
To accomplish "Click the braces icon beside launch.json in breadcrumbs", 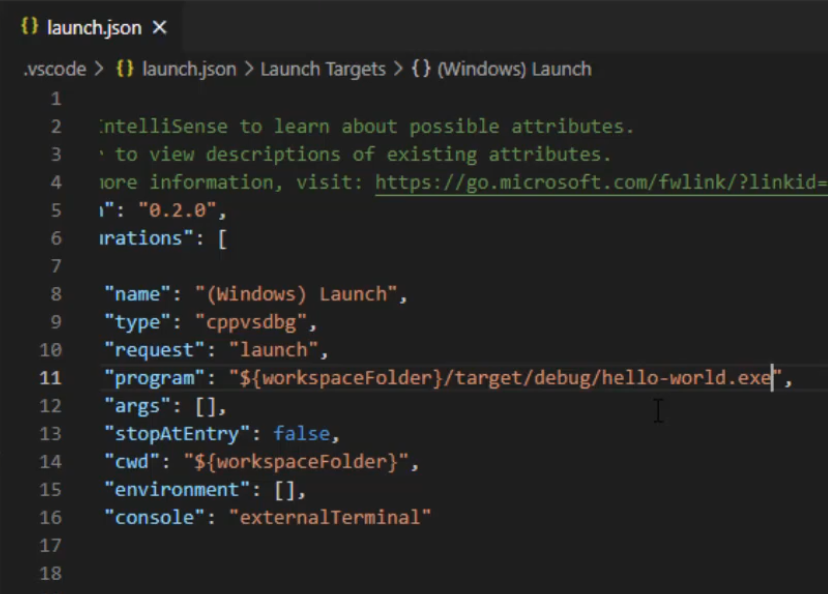I will (125, 69).
